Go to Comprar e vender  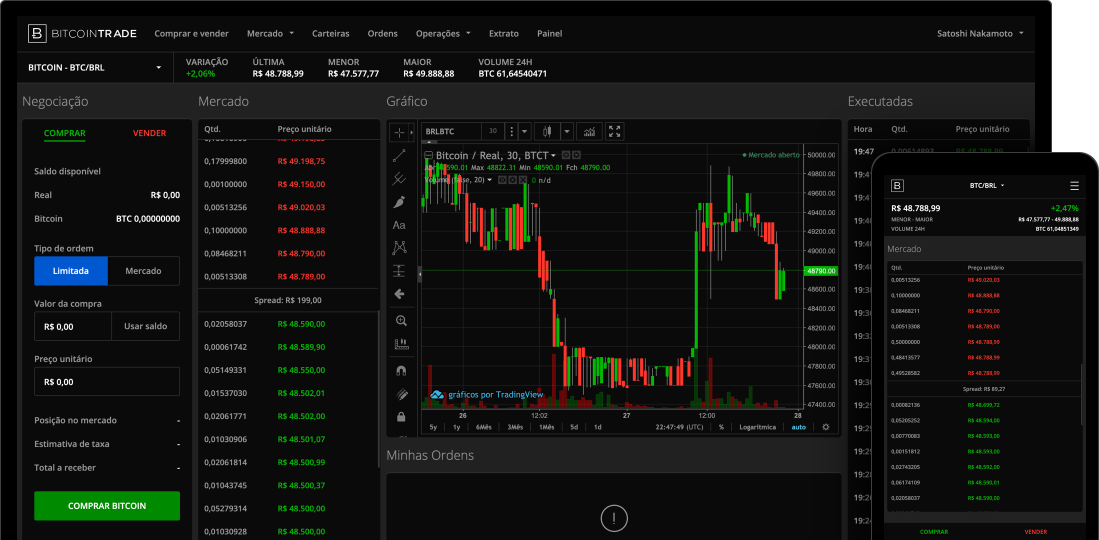coord(191,33)
